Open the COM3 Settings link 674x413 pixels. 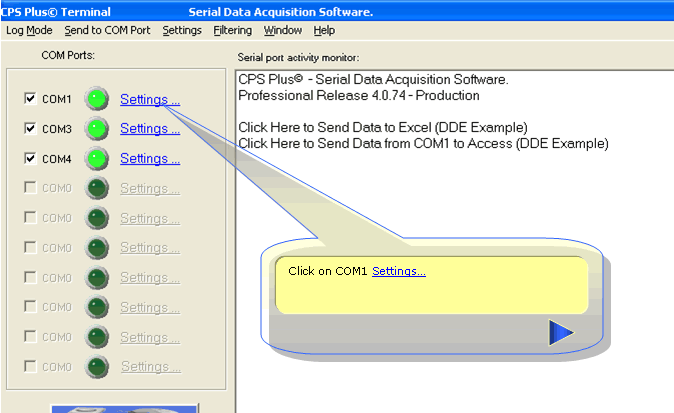(x=150, y=128)
